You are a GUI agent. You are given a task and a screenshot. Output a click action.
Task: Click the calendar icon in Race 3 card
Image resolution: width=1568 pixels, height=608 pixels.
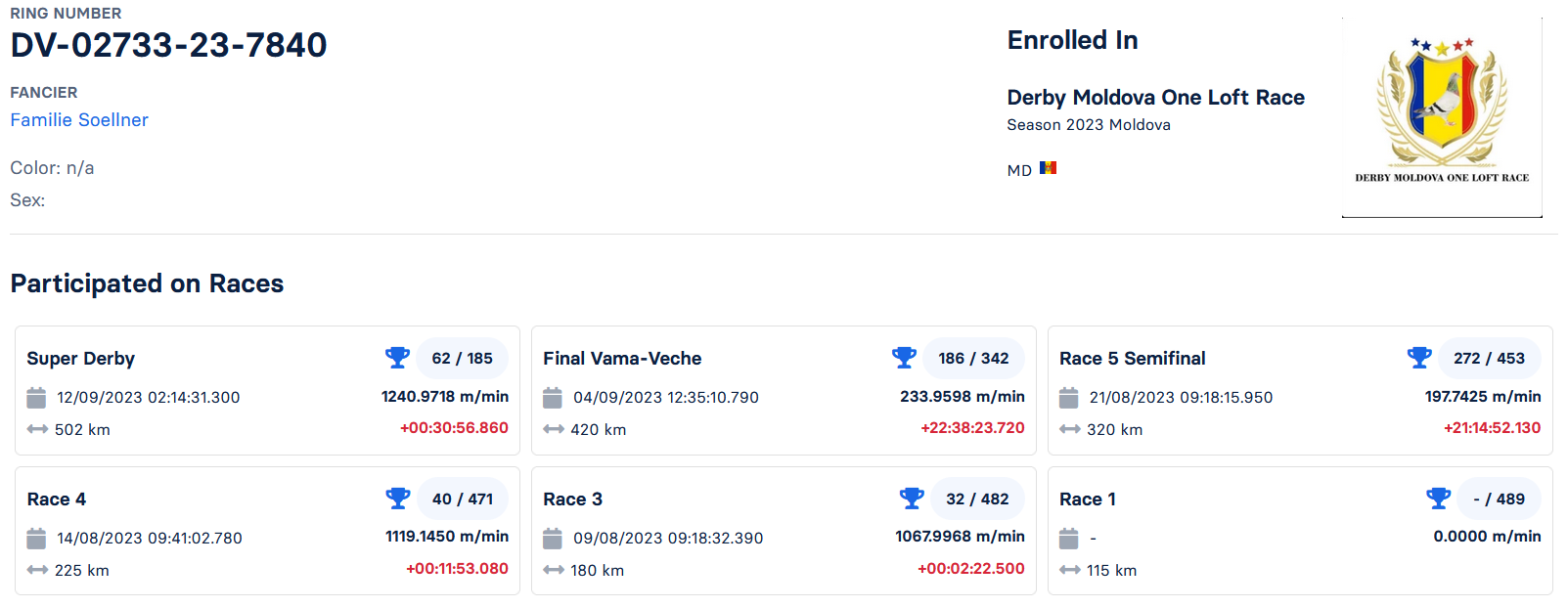(x=553, y=539)
